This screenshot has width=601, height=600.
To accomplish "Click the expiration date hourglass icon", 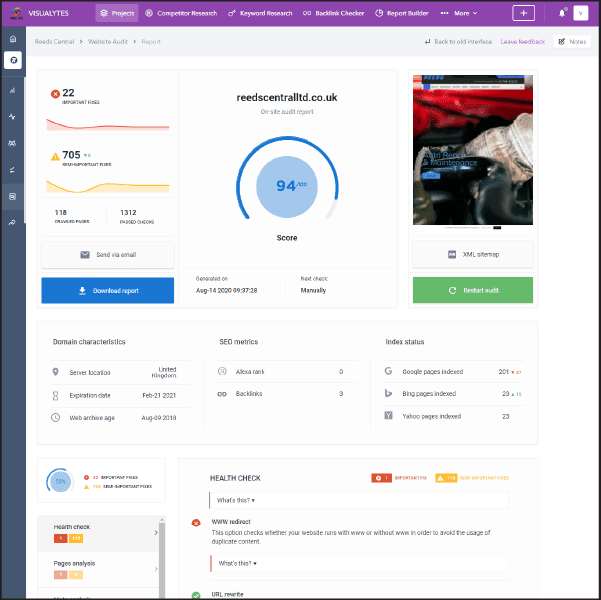I will pyautogui.click(x=56, y=395).
